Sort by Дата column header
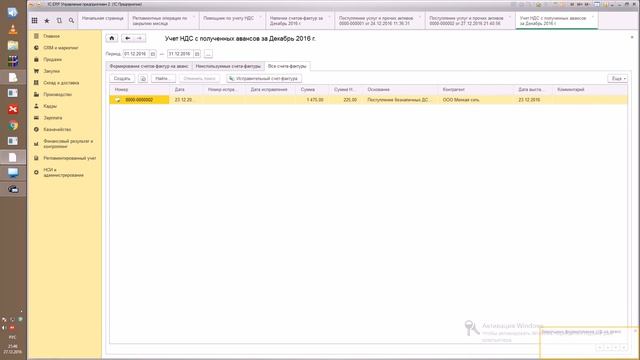Viewport: 640px width, 360px height. (187, 89)
